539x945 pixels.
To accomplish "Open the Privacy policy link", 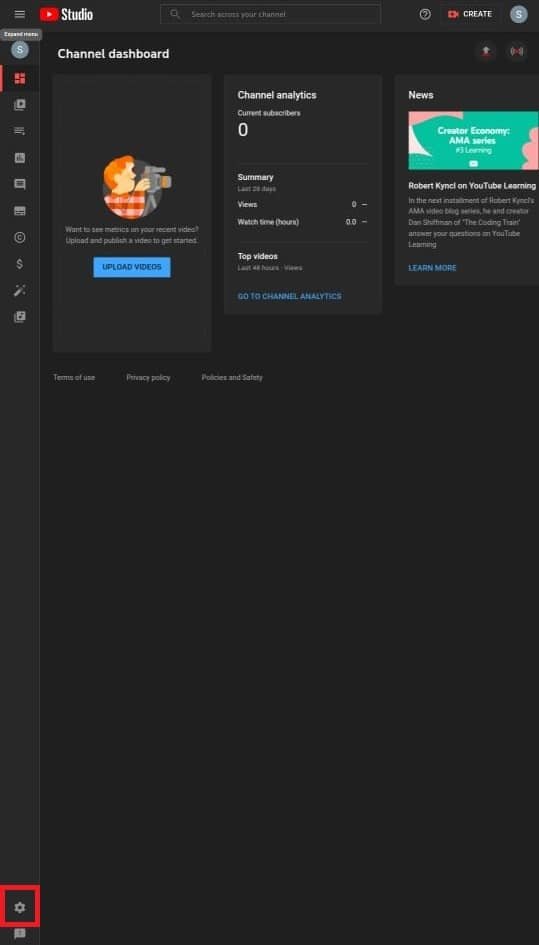I will click(x=148, y=377).
